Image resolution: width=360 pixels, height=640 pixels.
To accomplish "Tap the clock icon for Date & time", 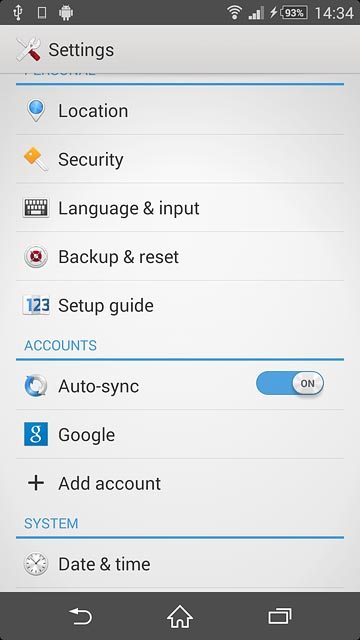I will tap(36, 564).
